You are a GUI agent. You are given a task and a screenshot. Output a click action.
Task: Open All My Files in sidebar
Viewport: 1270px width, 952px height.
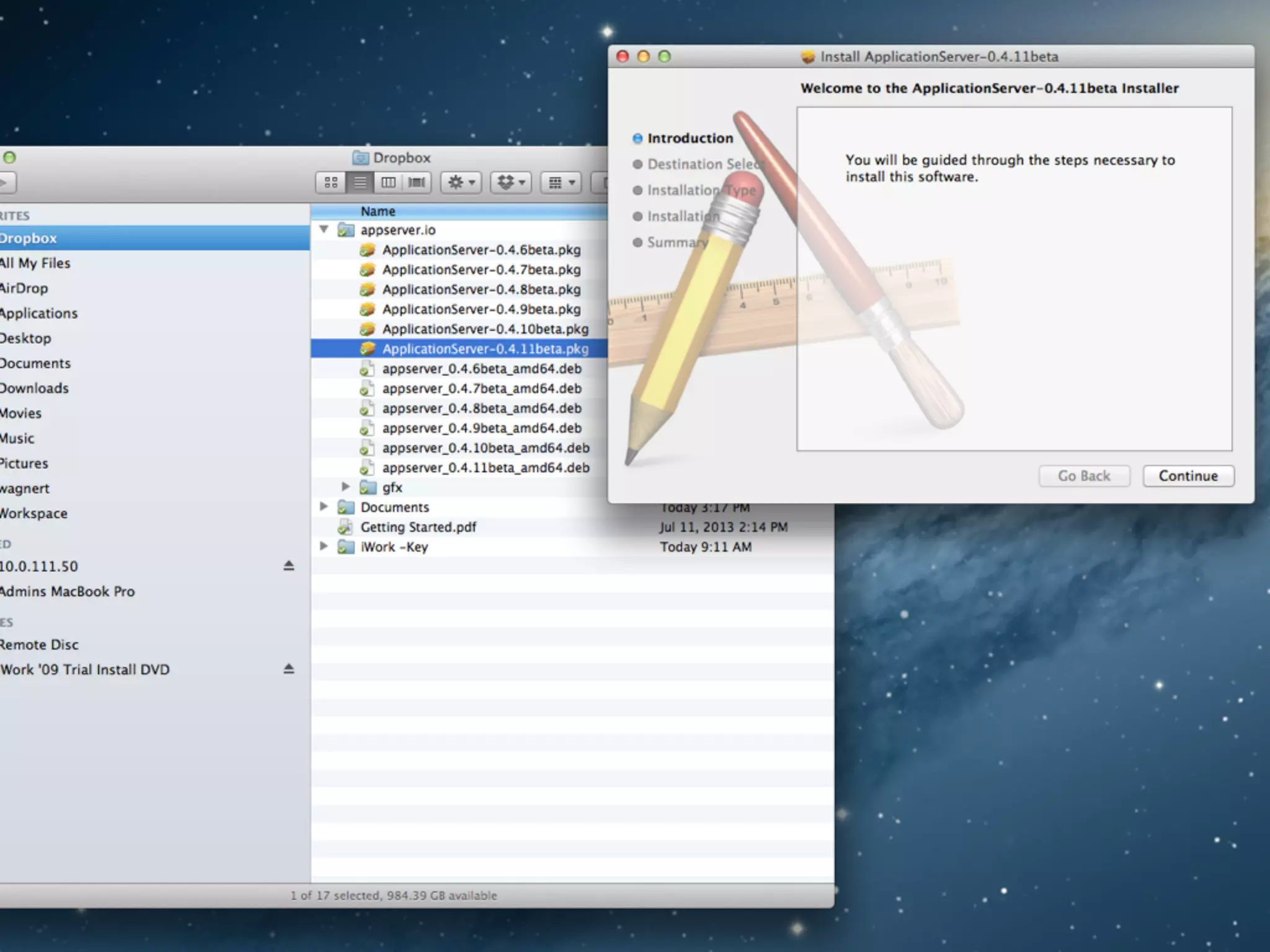(x=154, y=263)
